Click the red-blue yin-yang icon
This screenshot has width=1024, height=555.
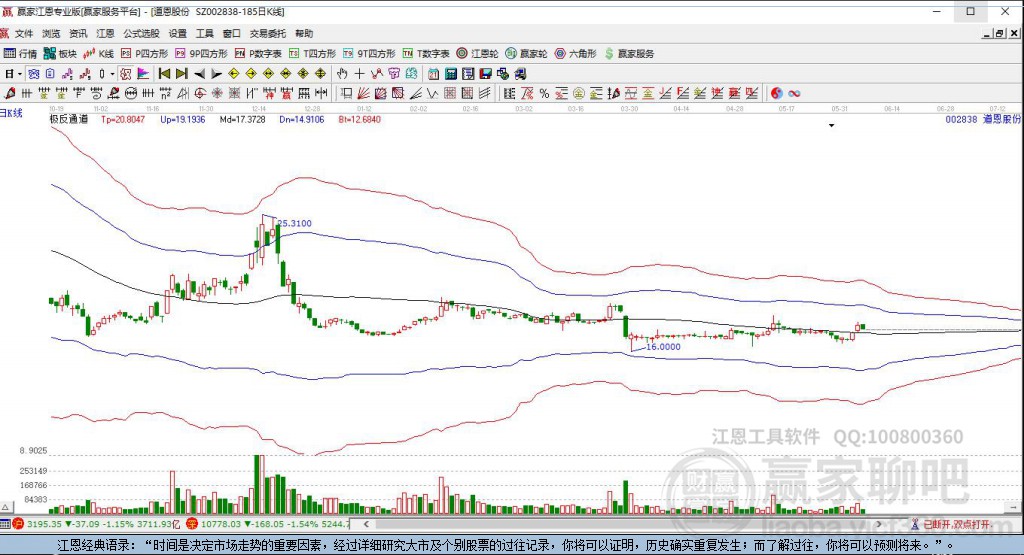[x=776, y=93]
